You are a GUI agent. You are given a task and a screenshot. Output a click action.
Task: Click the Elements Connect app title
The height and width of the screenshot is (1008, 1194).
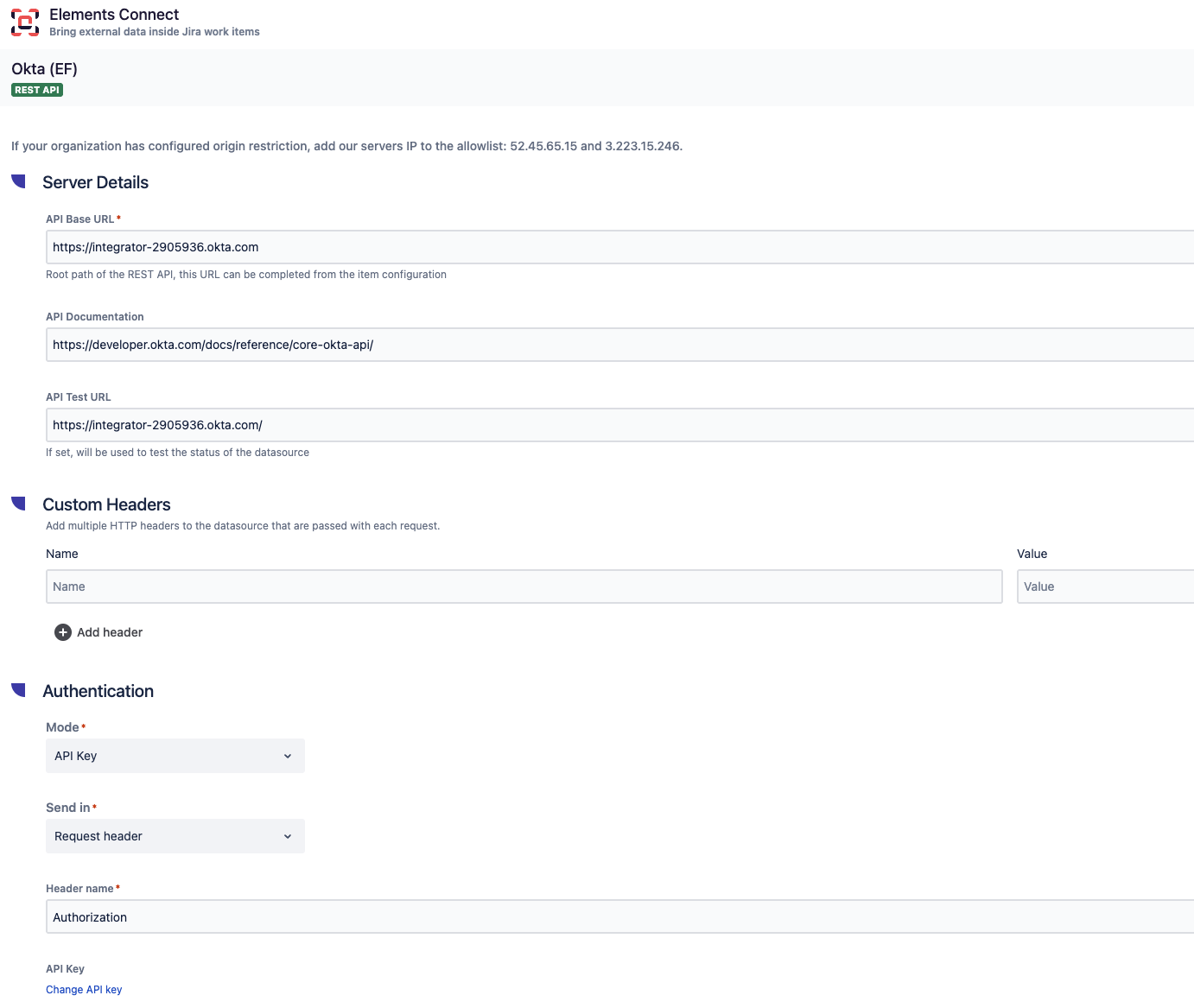click(x=114, y=15)
